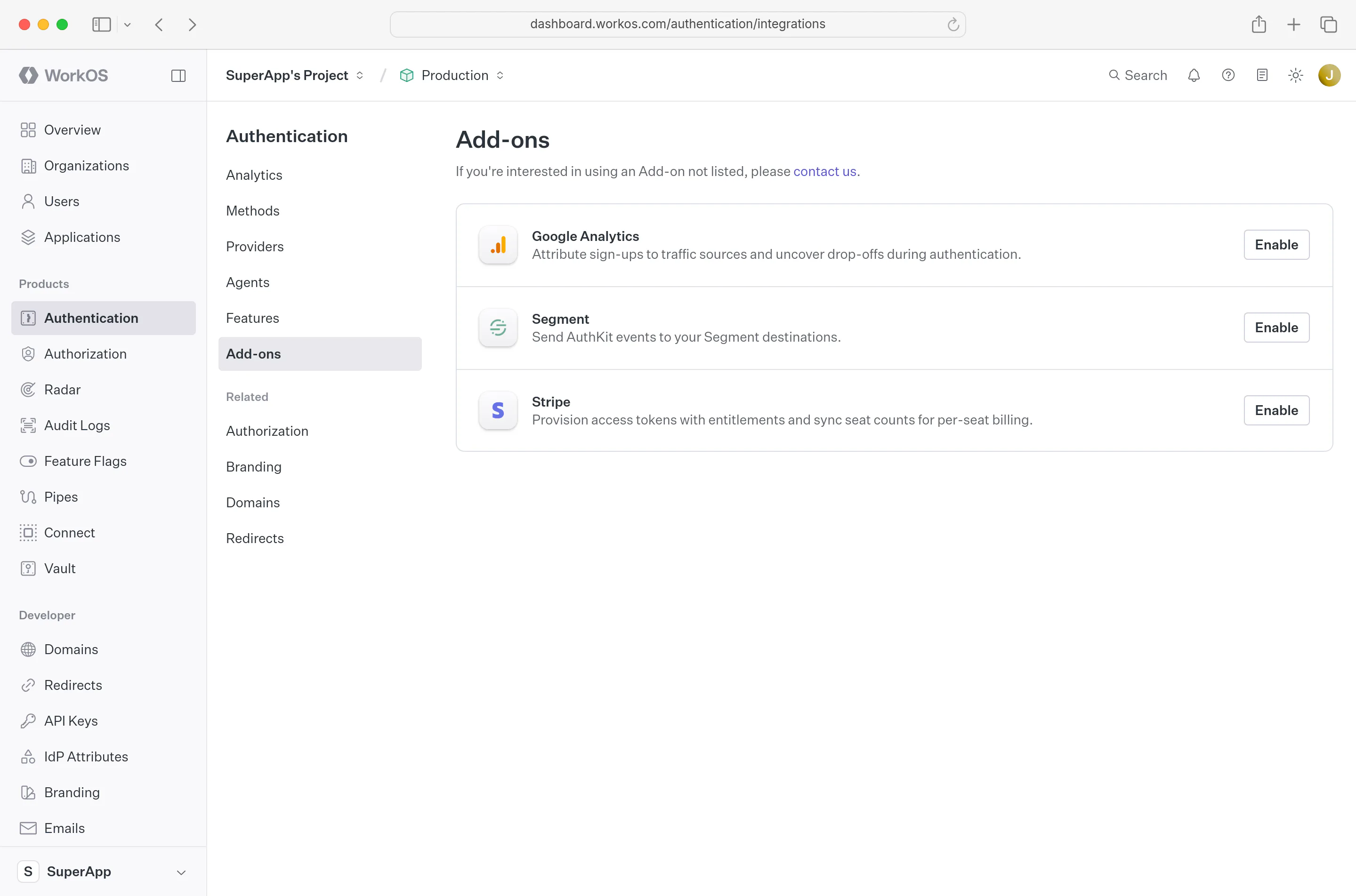Open the help question mark icon
The image size is (1356, 896).
pyautogui.click(x=1228, y=75)
